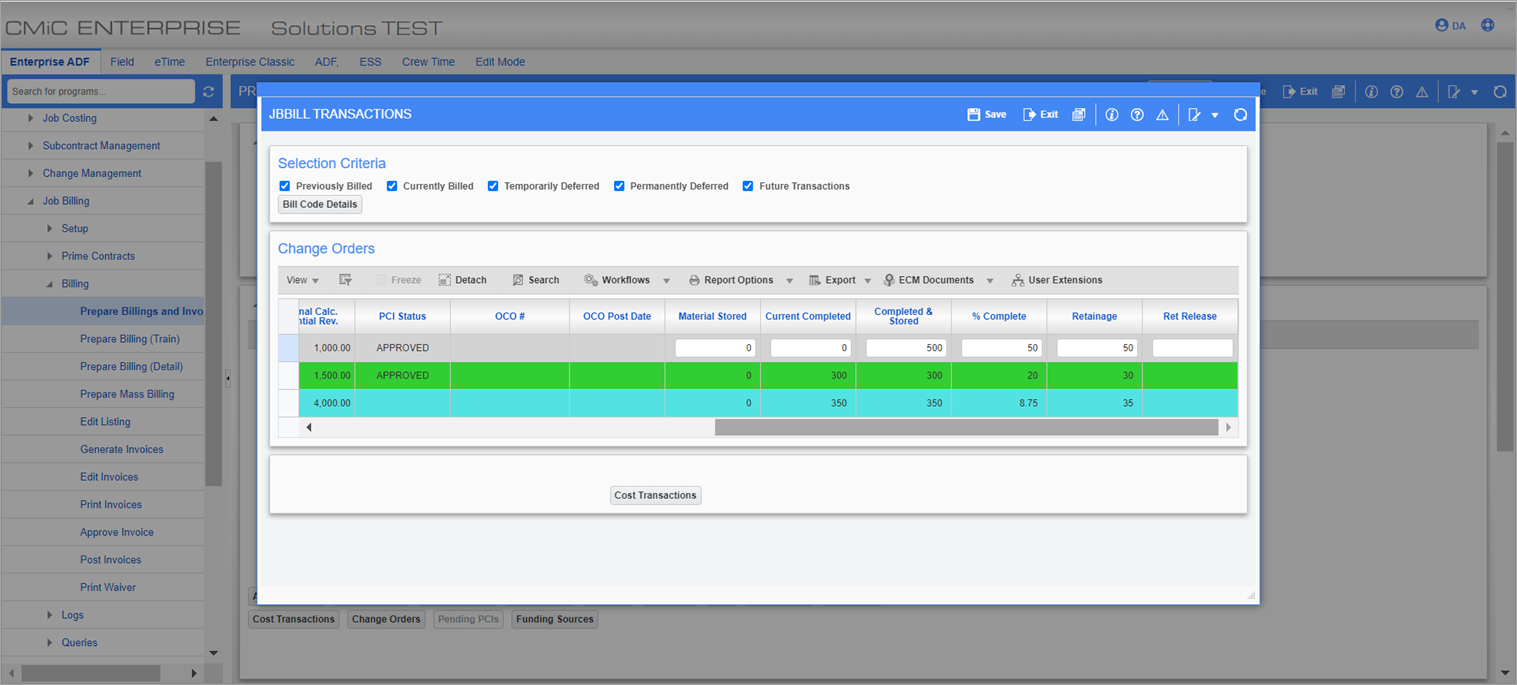Open dropdown arrow next to the notes icon

pos(1215,115)
